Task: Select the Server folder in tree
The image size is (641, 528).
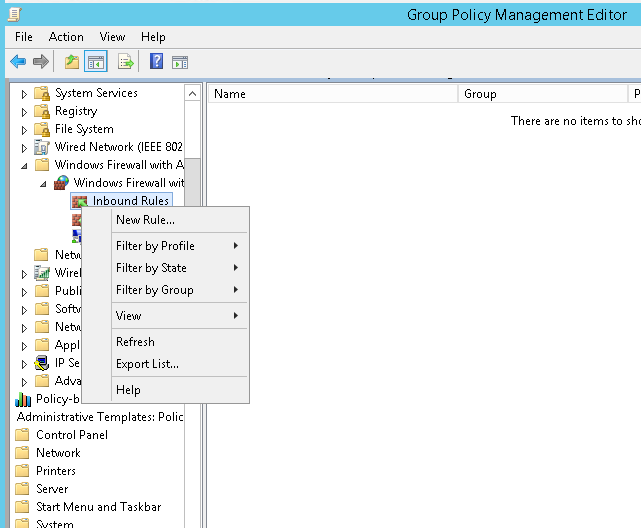Action: [52, 489]
